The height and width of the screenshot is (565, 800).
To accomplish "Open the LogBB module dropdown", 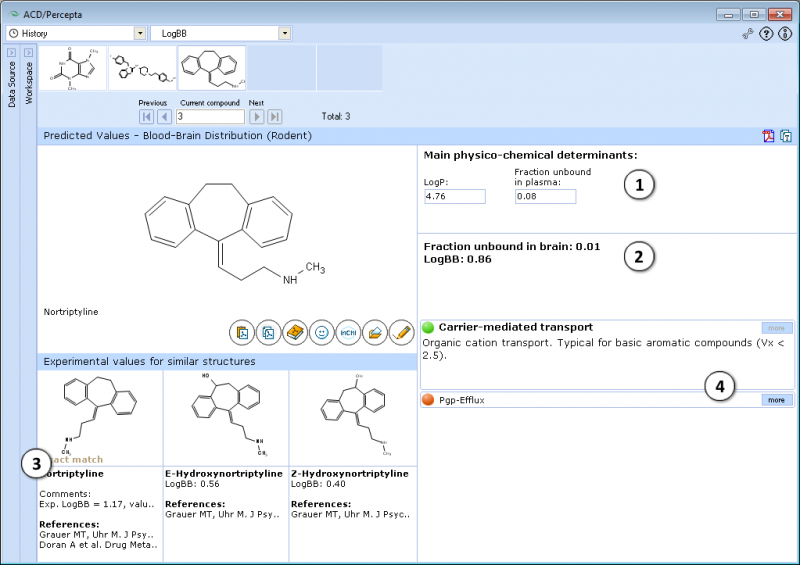I will click(285, 33).
